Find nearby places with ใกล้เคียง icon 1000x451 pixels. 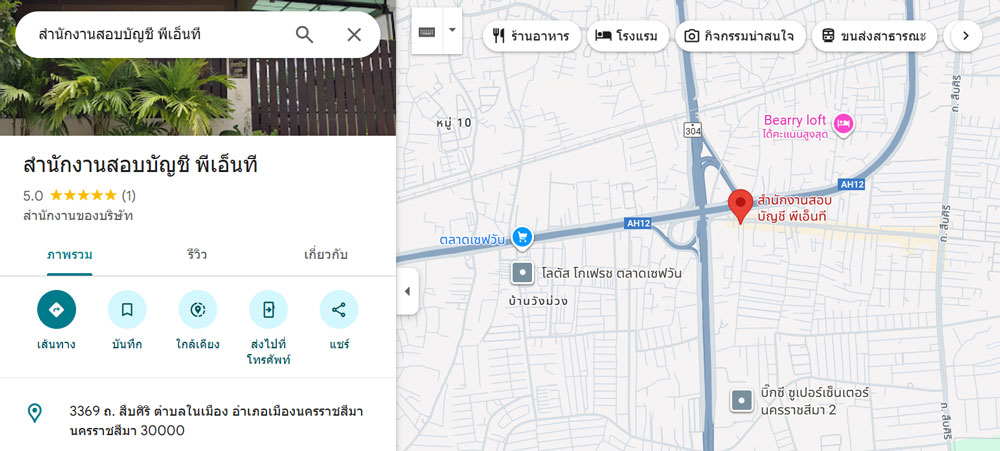point(197,310)
